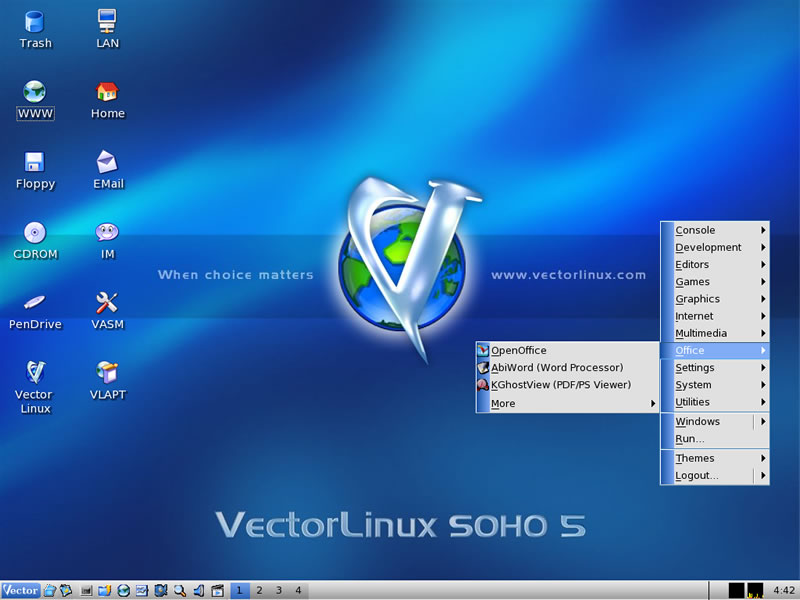
Task: Switch to workspace 3 in pager
Action: pos(278,590)
